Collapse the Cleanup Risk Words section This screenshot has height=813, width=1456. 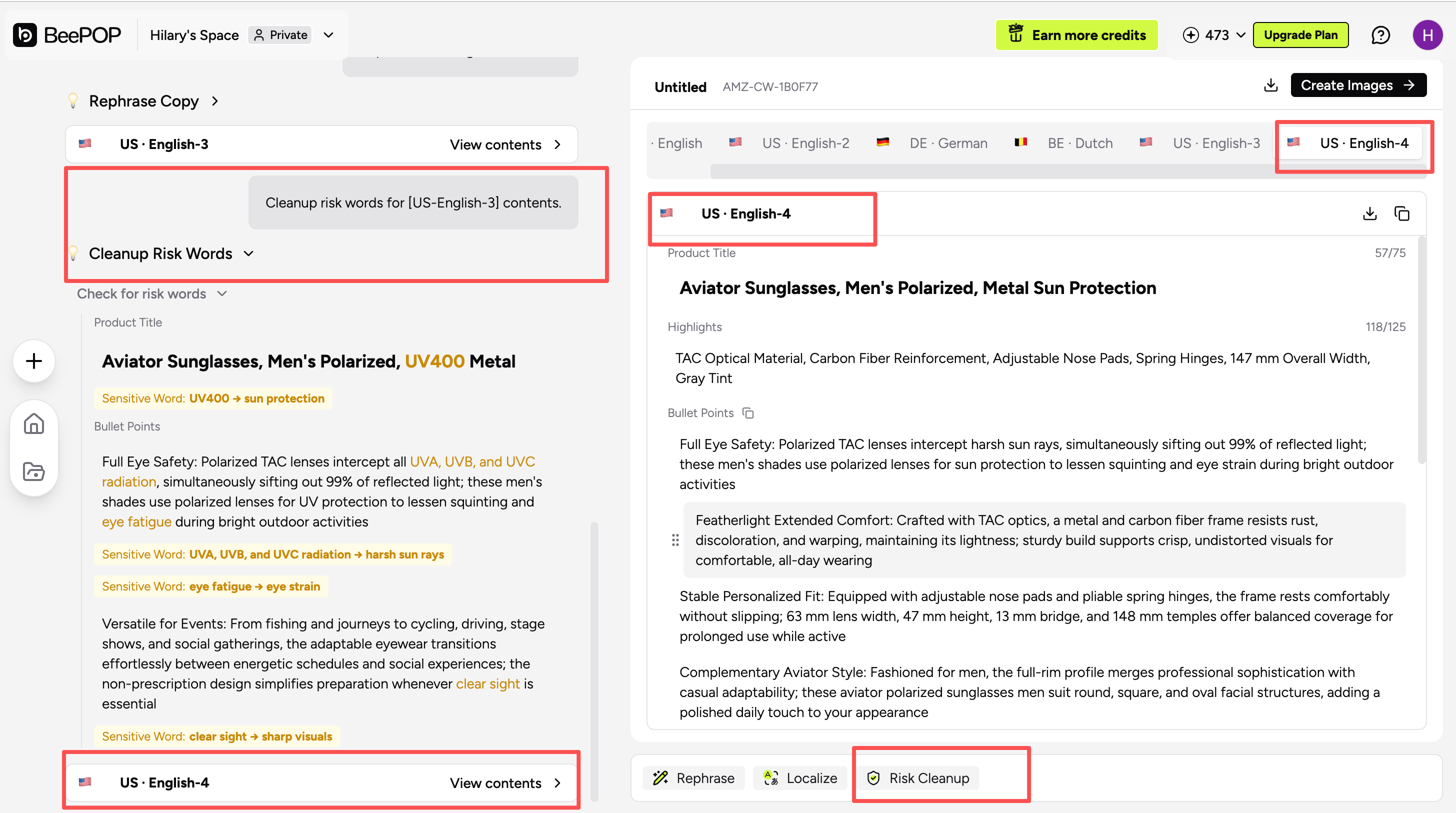coord(248,254)
